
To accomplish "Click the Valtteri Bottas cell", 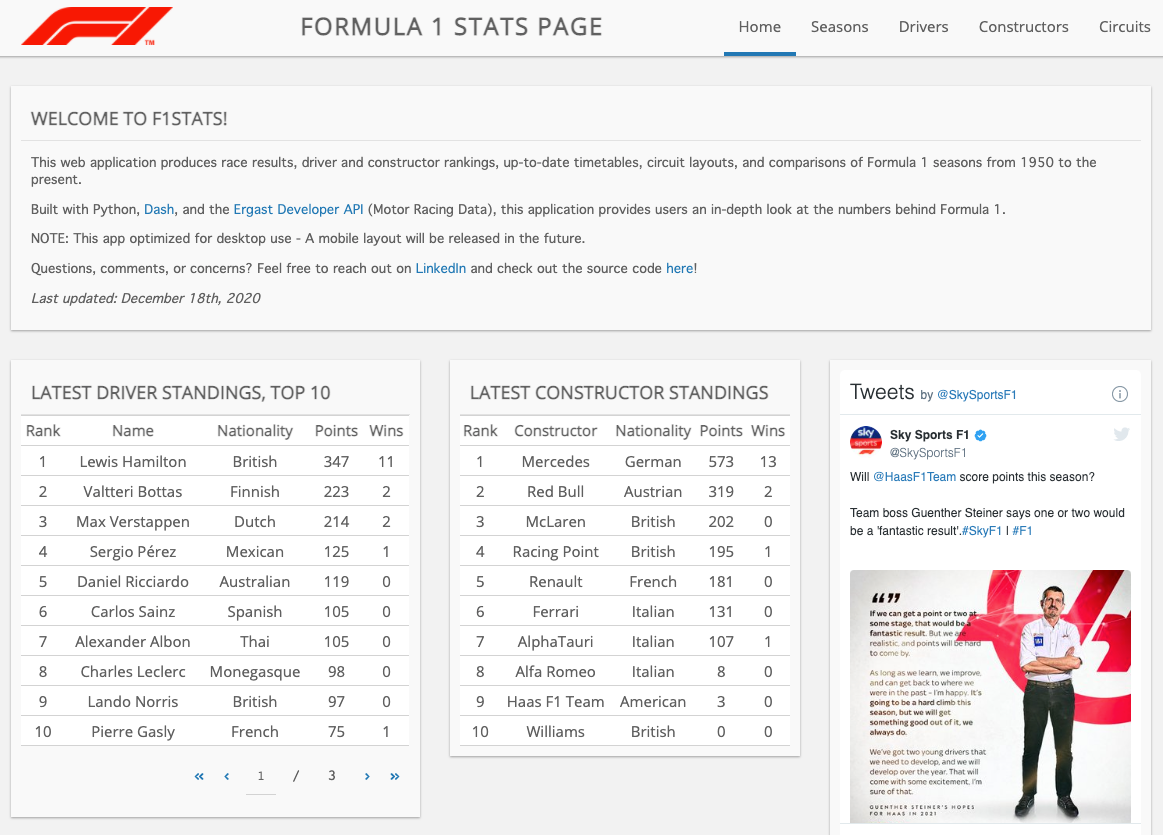I will pyautogui.click(x=133, y=492).
